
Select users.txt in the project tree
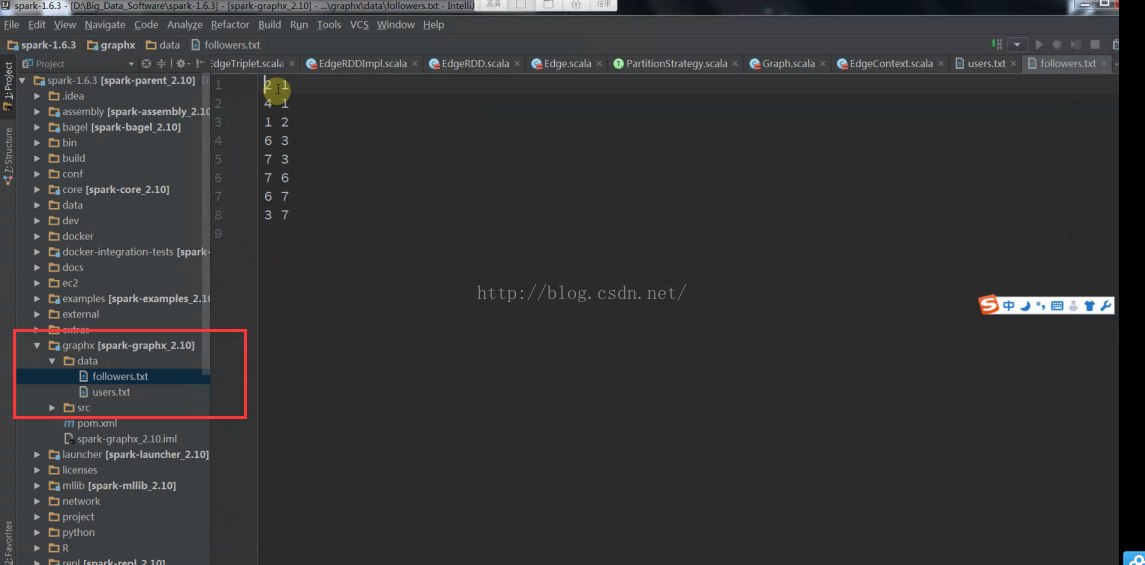click(x=111, y=392)
